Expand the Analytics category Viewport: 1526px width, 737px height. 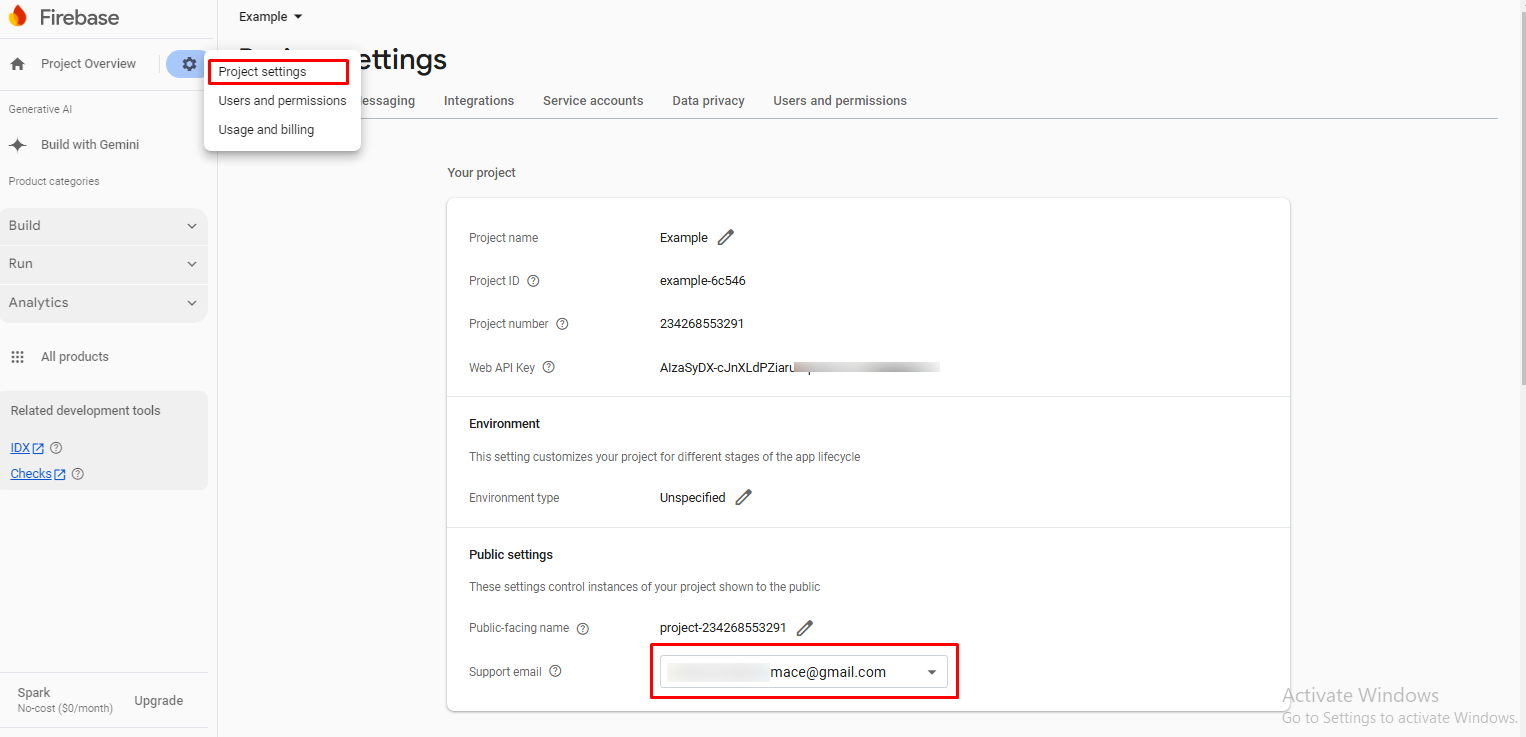[x=104, y=303]
